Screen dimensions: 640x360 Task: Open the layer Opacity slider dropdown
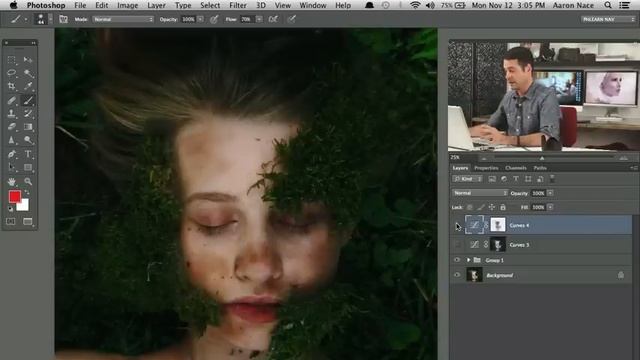click(550, 193)
